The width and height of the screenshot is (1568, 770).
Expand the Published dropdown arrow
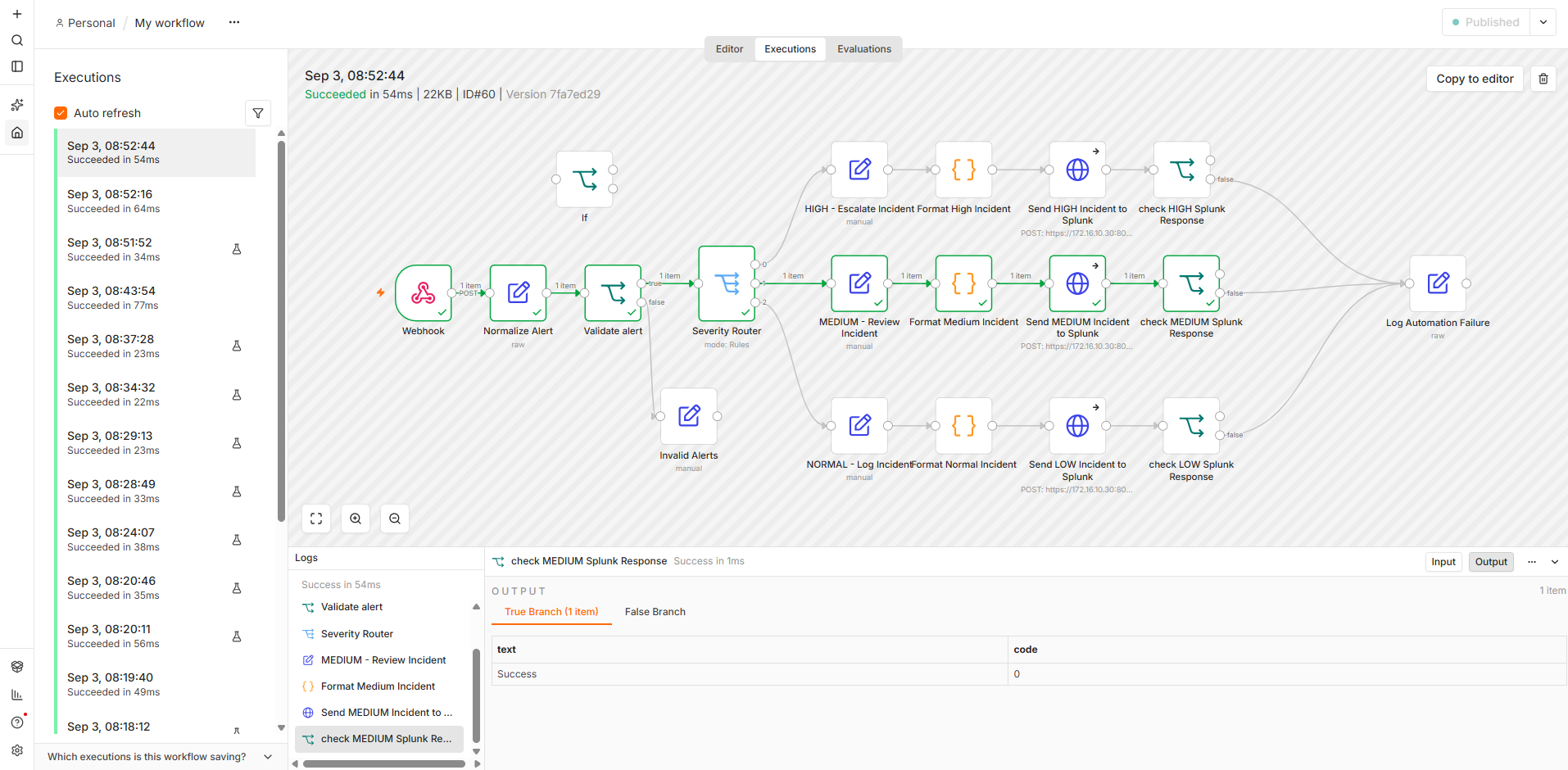tap(1543, 22)
